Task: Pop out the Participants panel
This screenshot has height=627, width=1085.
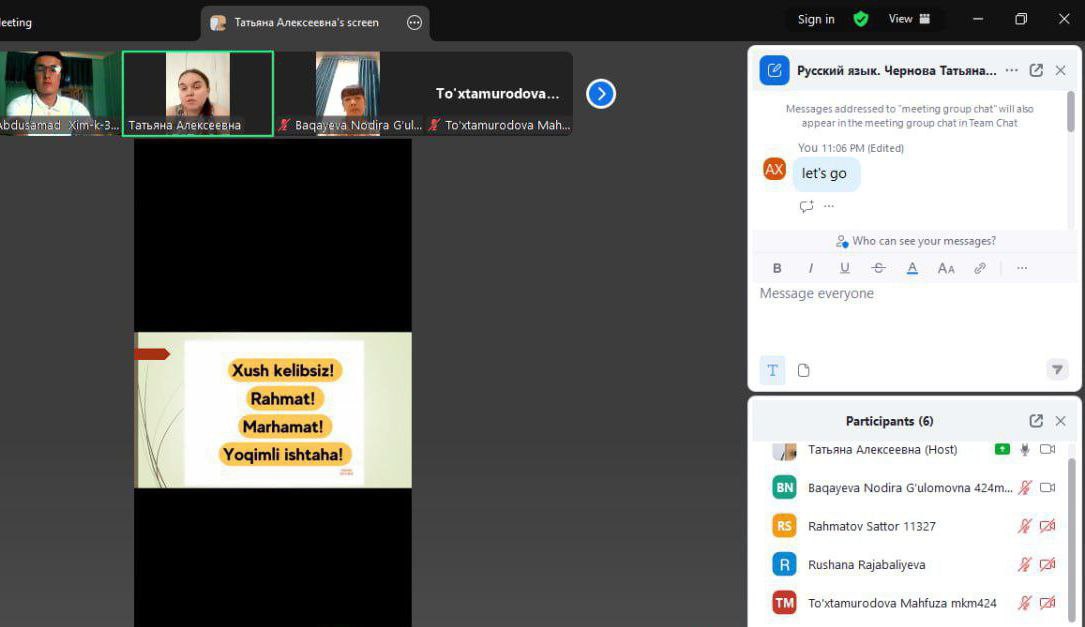Action: point(1036,421)
